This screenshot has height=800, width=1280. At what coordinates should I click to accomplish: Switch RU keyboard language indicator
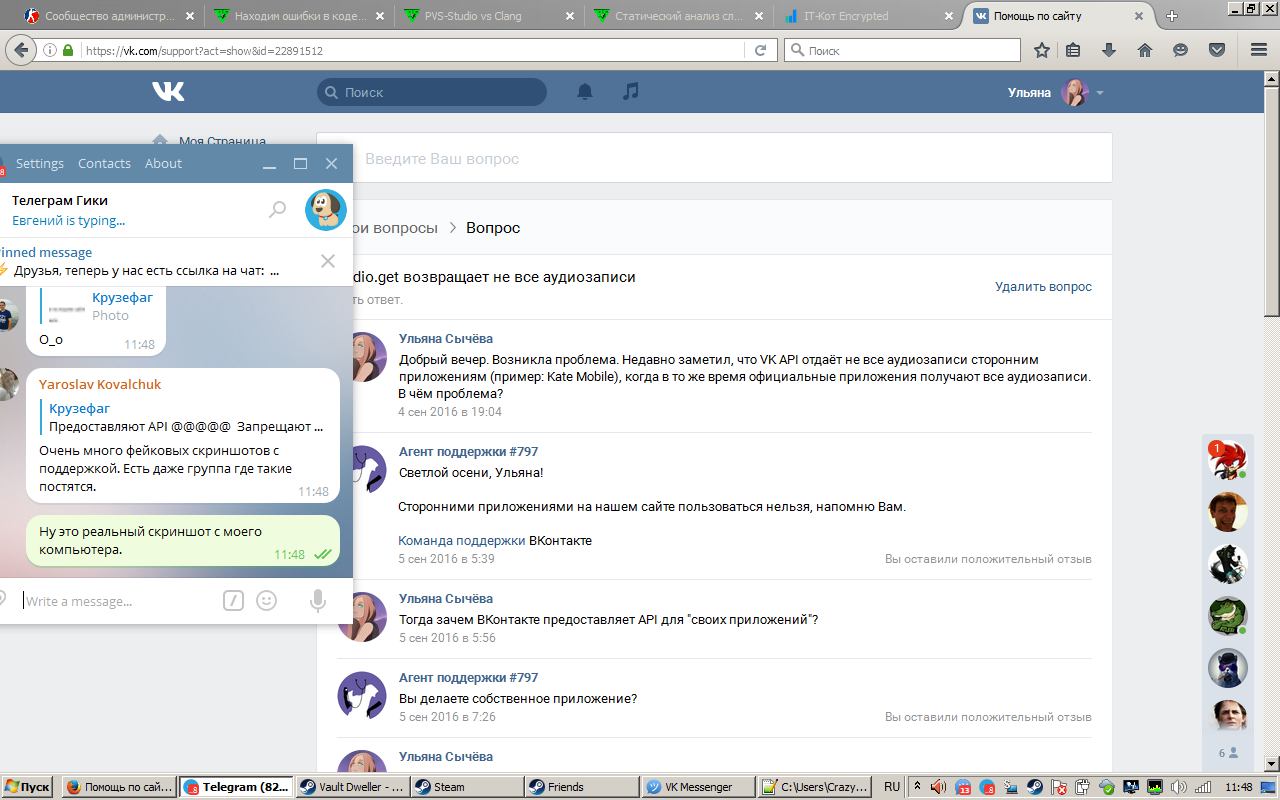tap(892, 787)
